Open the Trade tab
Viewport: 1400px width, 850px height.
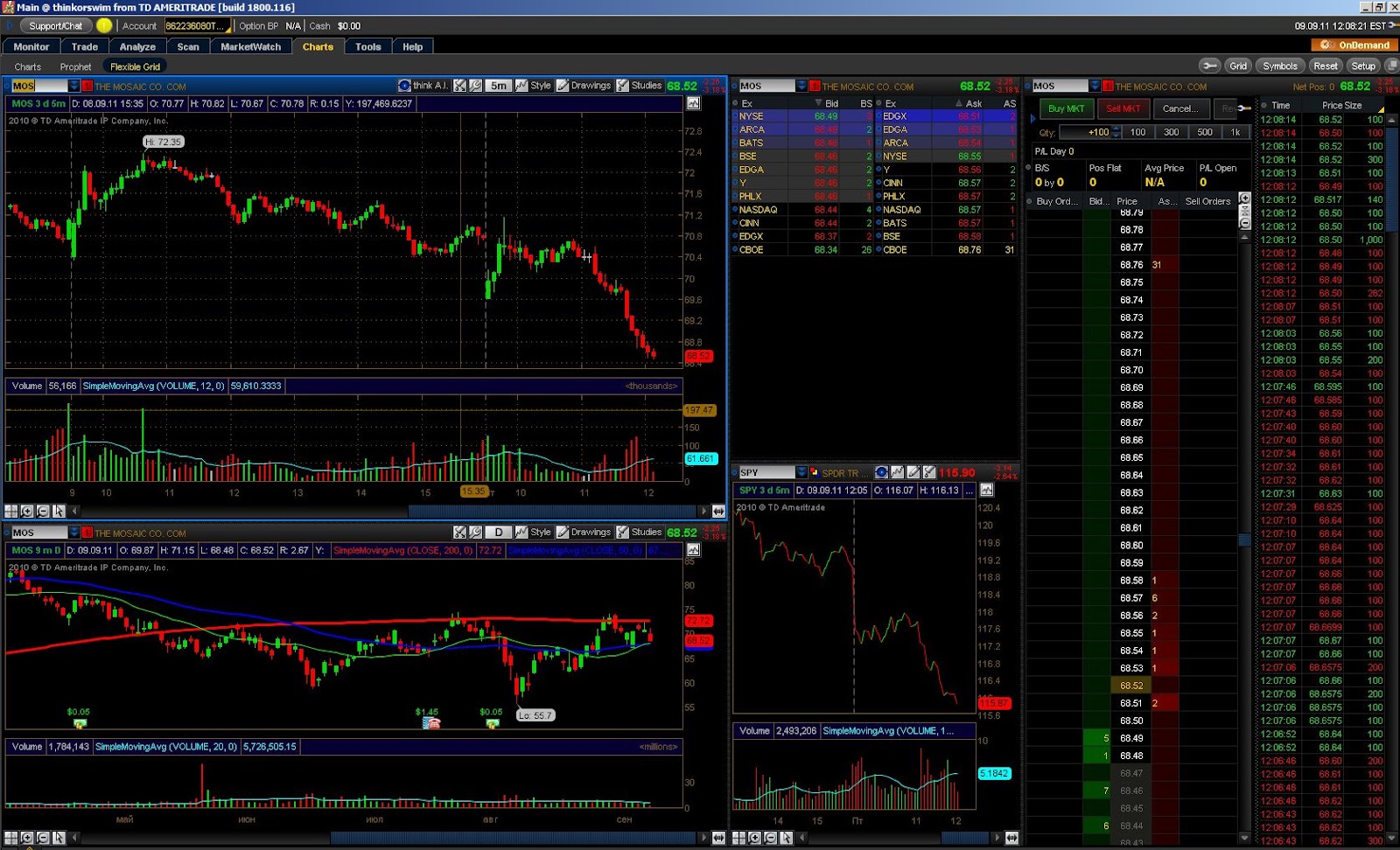click(x=85, y=46)
